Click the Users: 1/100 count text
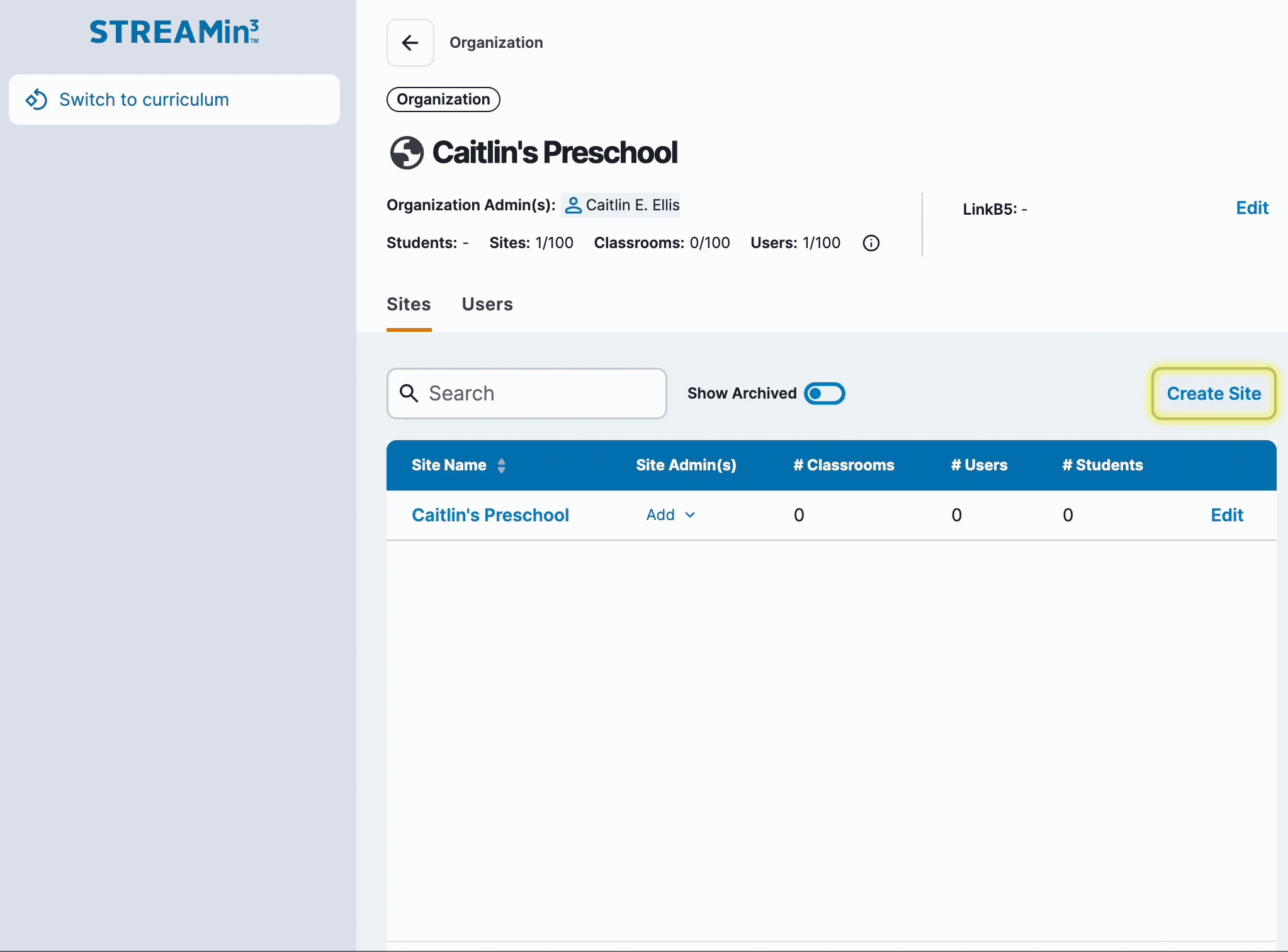 (x=795, y=243)
